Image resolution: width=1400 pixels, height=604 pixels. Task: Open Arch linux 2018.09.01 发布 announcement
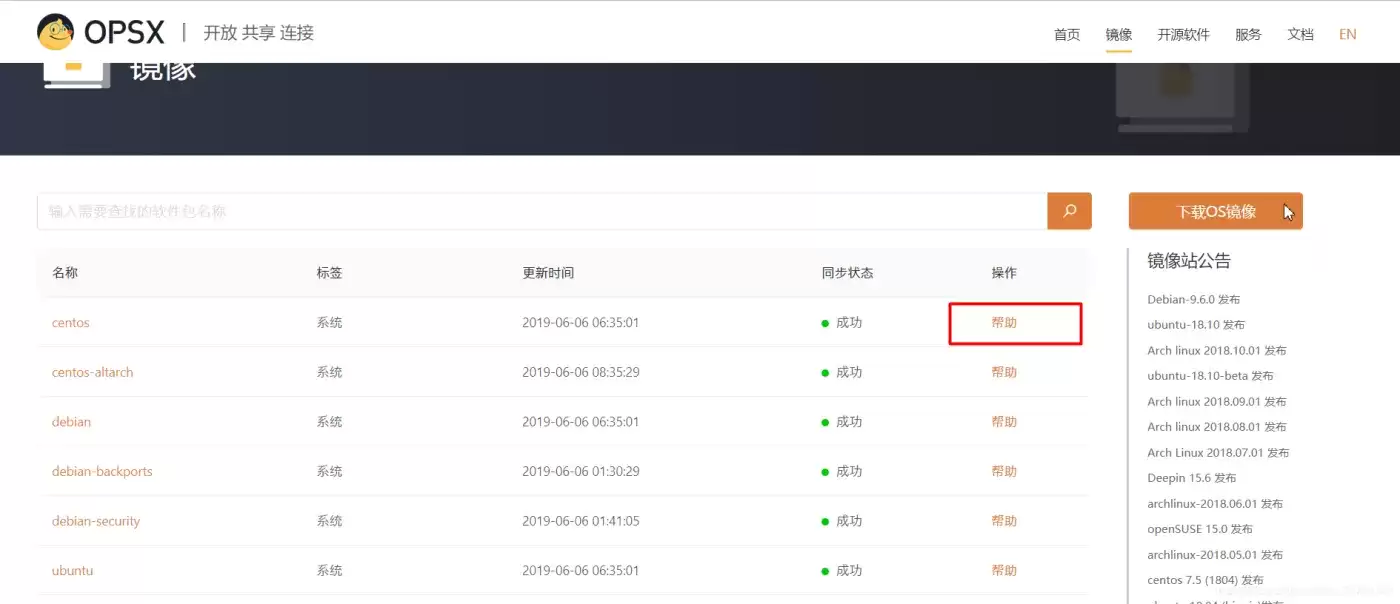point(1217,402)
